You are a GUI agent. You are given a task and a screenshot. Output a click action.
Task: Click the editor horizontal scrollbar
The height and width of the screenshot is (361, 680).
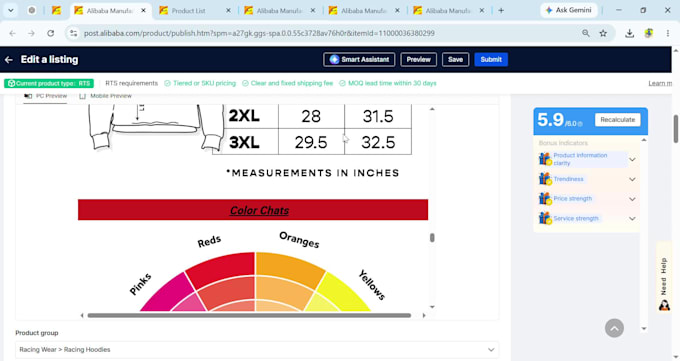249,315
